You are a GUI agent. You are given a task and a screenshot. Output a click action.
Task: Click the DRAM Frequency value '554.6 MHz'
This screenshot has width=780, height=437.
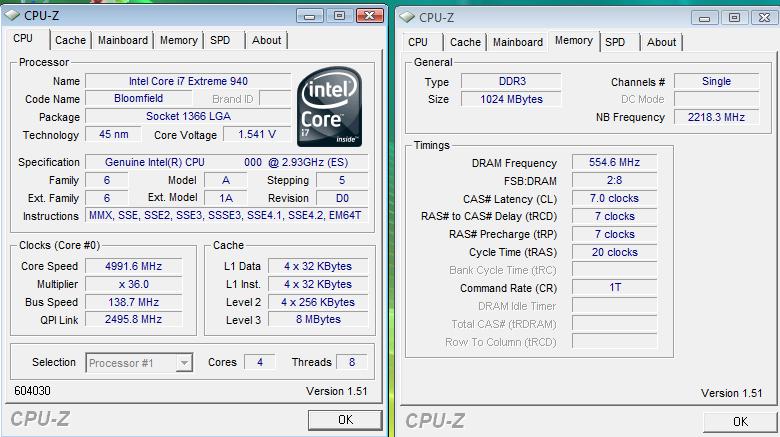[x=614, y=162]
